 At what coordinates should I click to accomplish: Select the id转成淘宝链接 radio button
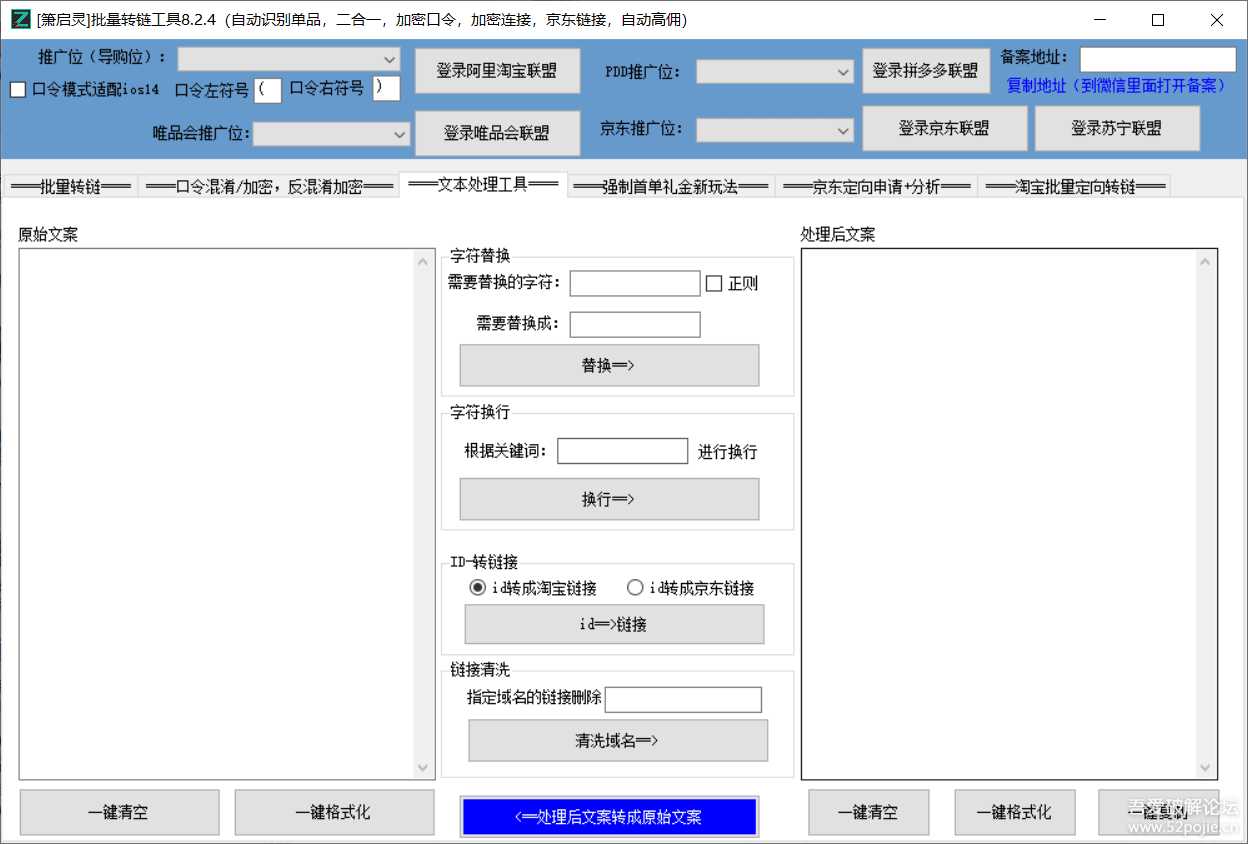(x=477, y=587)
